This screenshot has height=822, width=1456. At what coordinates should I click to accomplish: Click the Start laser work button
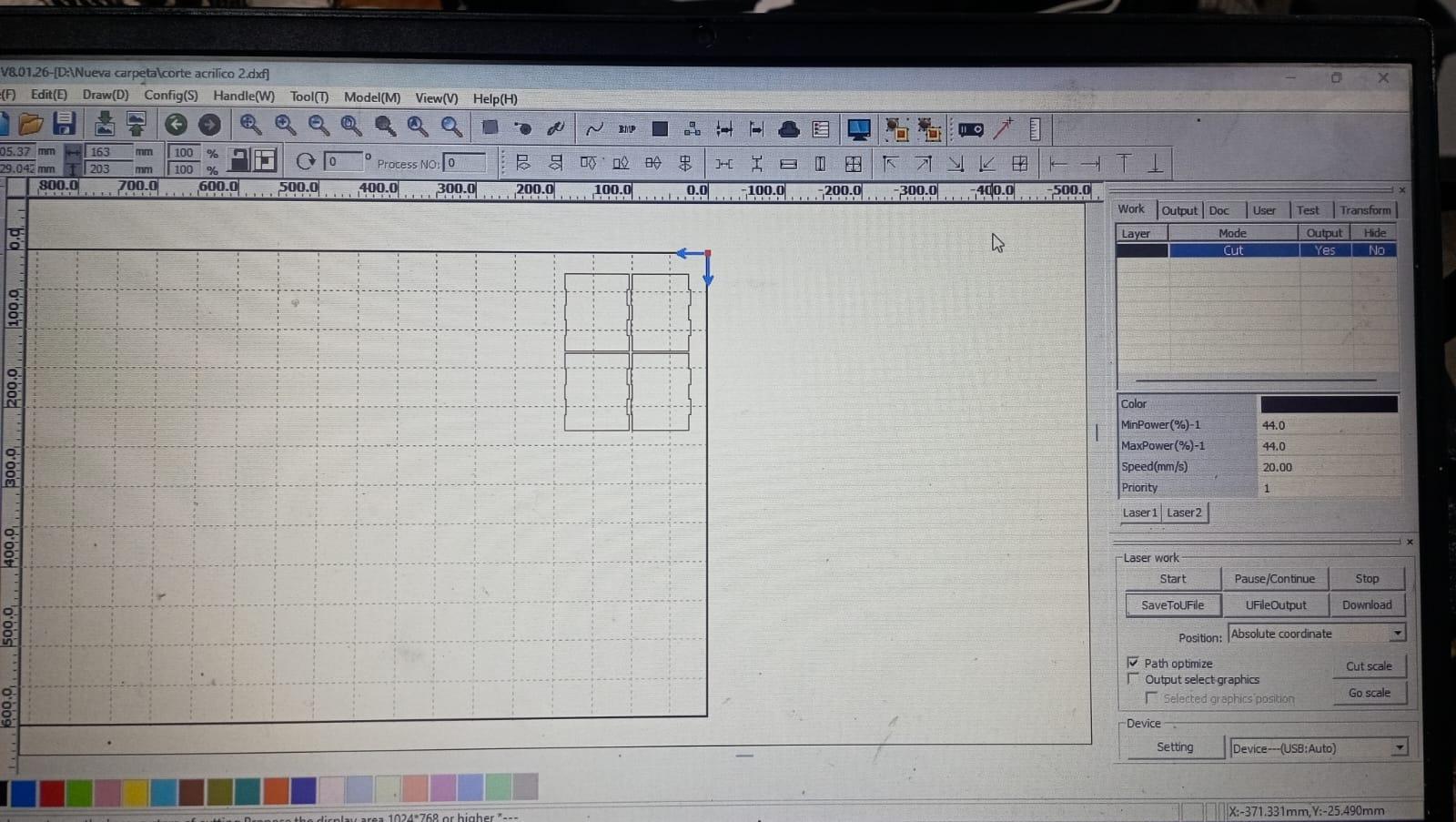1173,579
